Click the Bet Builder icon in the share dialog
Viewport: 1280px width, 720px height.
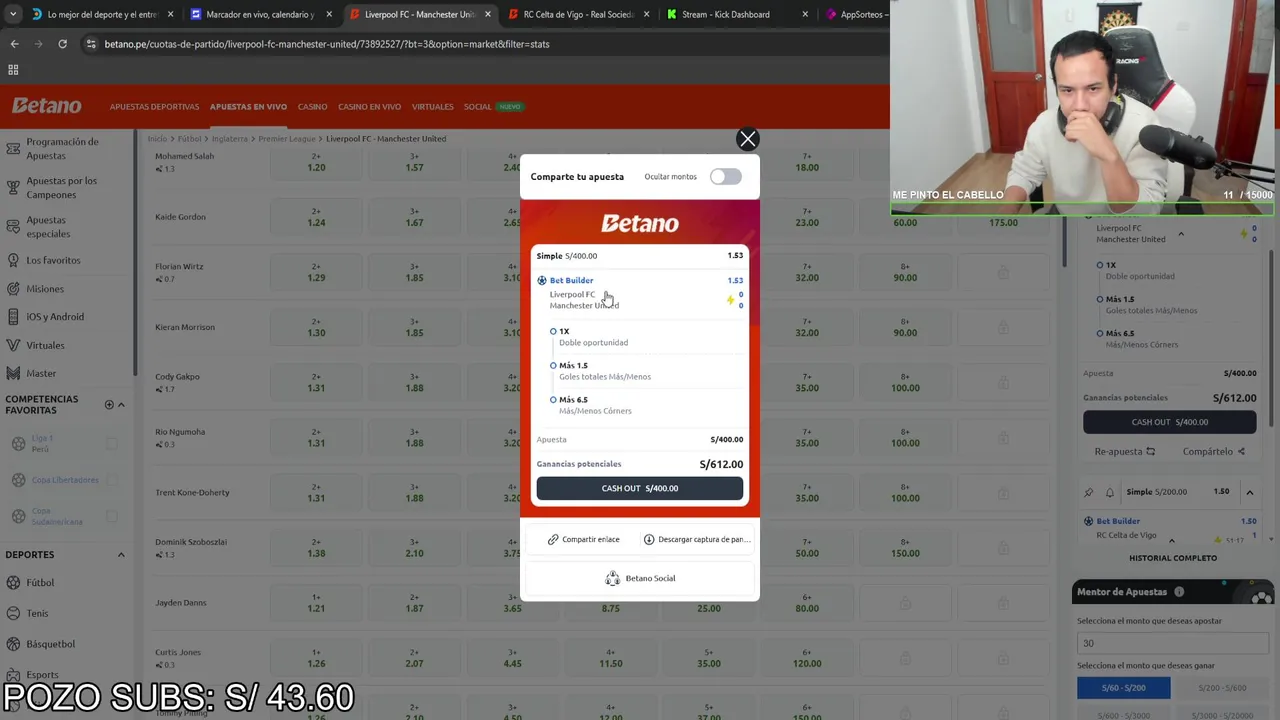point(542,280)
